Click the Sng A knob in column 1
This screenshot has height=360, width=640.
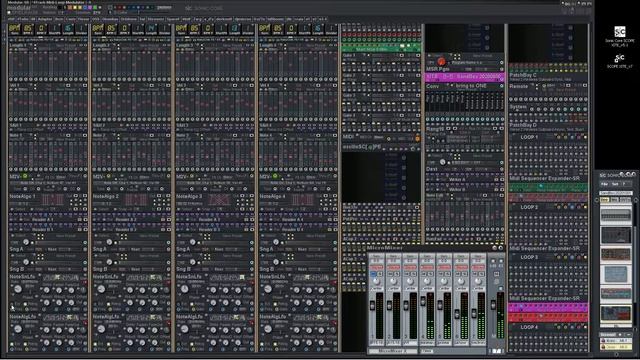pos(26,242)
